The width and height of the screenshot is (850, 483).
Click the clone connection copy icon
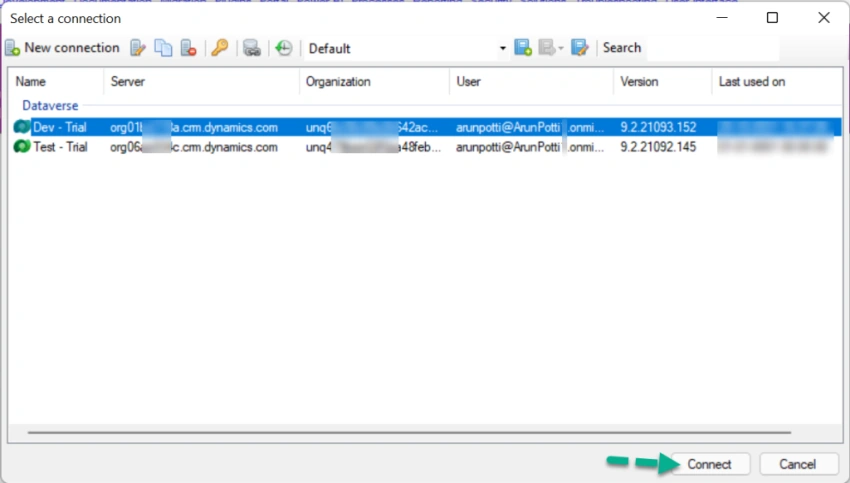pos(163,48)
